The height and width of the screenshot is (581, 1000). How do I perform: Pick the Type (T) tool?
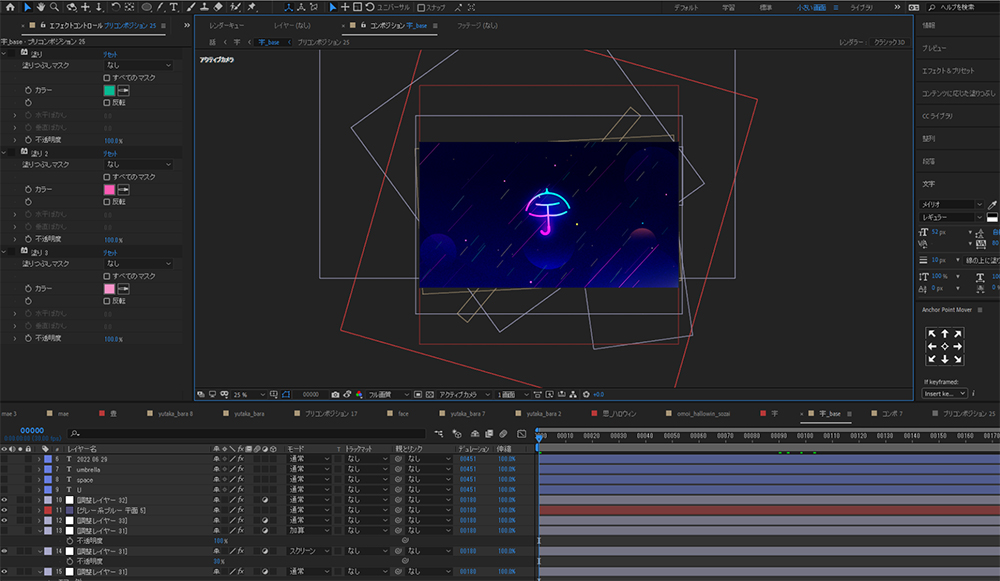click(174, 7)
